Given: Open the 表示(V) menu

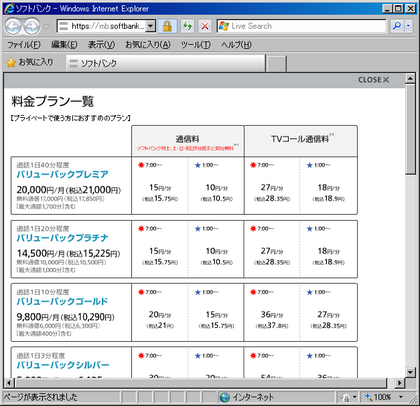Looking at the screenshot, I should [x=101, y=45].
